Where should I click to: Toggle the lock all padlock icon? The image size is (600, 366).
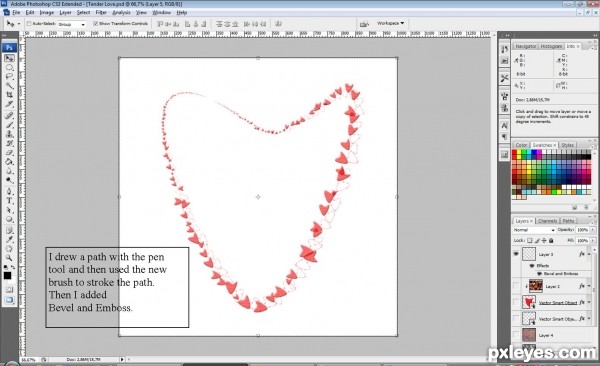tap(551, 240)
